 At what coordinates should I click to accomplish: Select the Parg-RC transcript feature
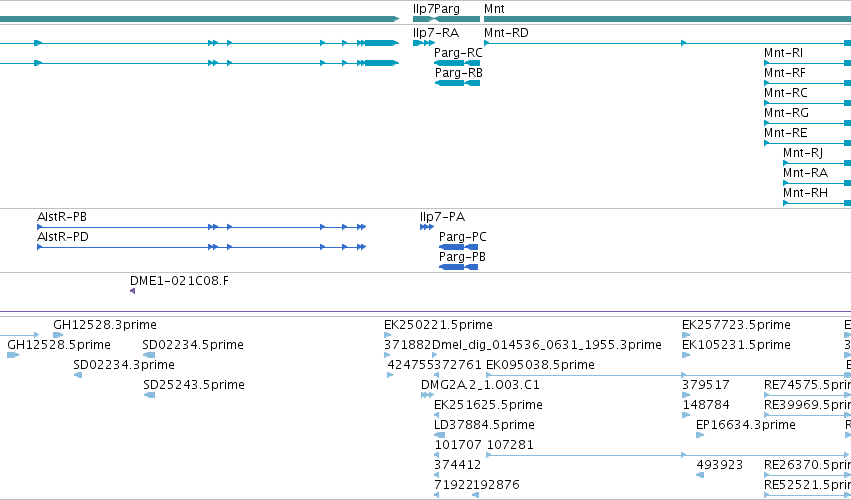pyautogui.click(x=457, y=63)
